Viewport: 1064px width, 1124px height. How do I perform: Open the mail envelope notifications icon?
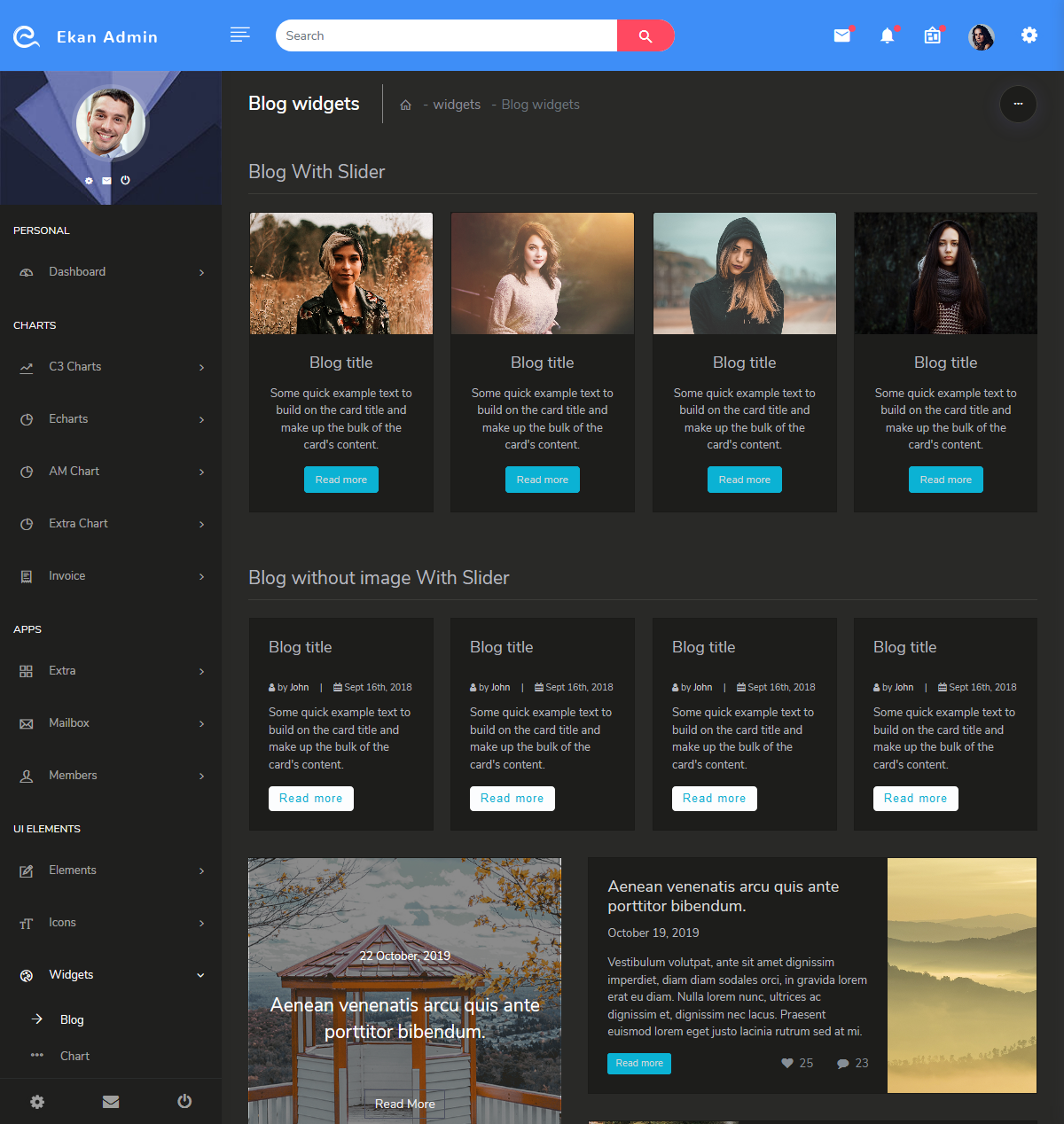(841, 35)
